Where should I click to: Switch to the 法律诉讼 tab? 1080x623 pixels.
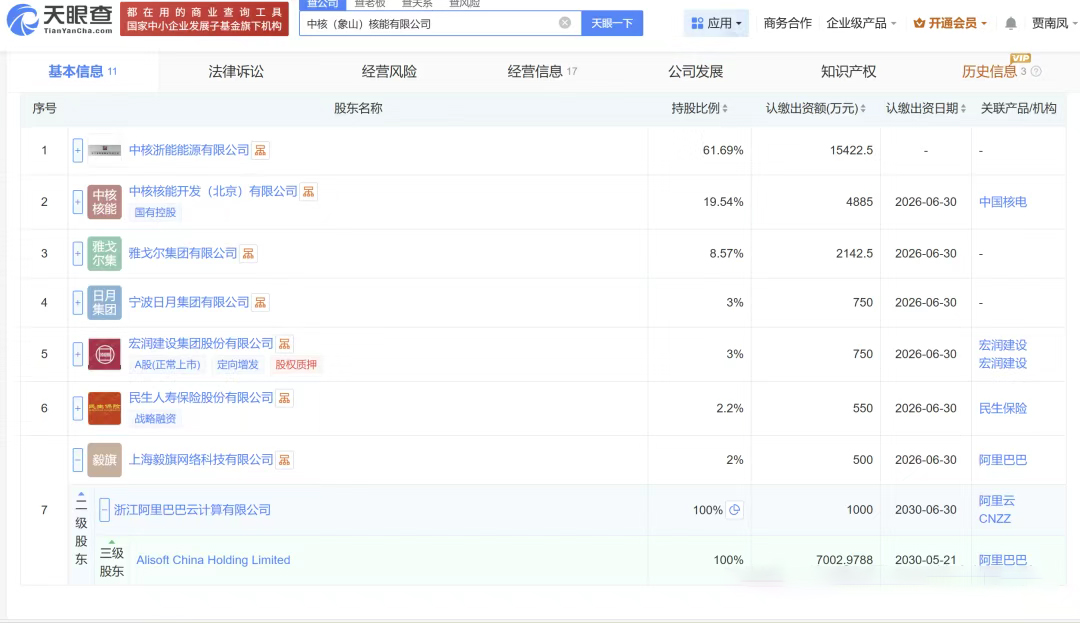(x=236, y=72)
